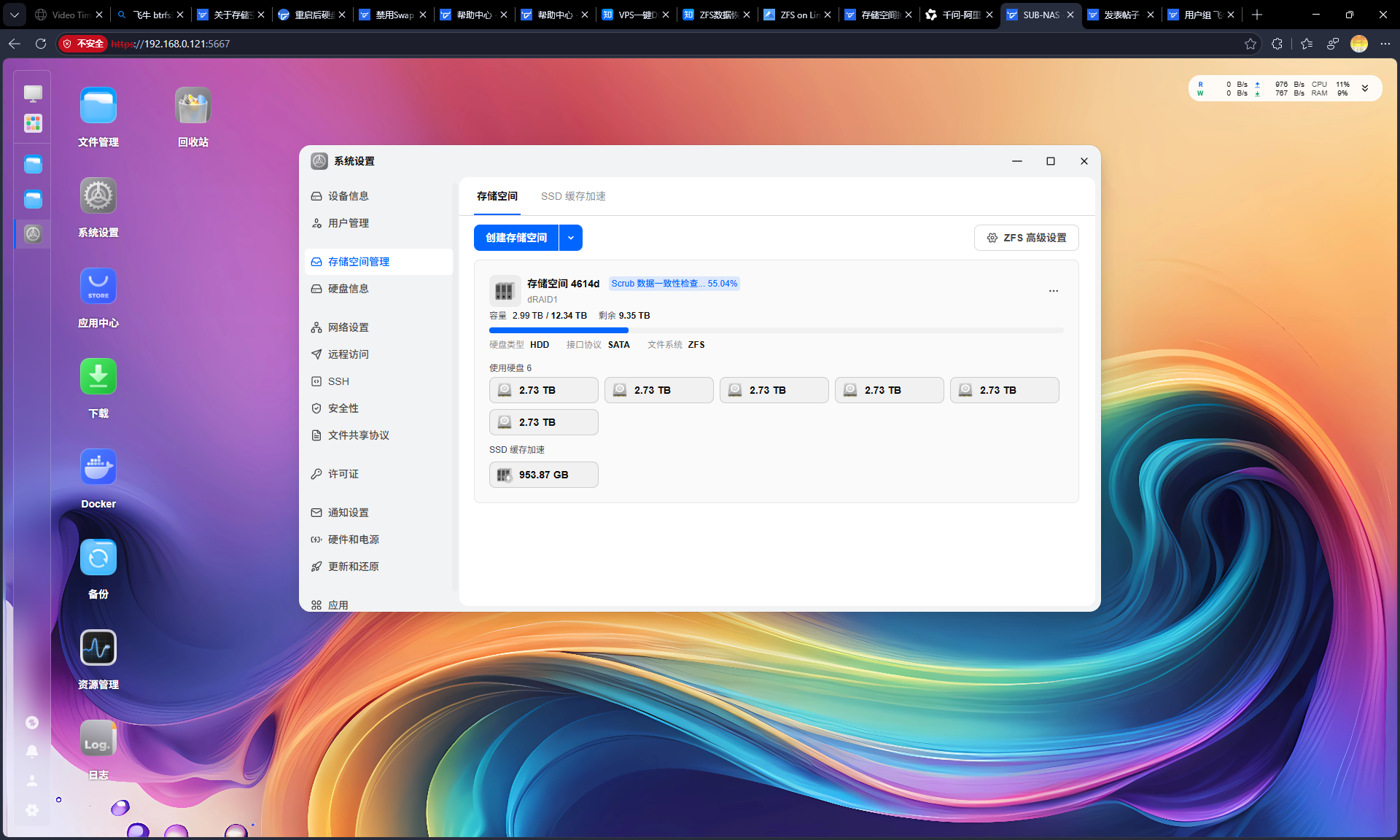Click the browser address bar URL

[171, 44]
